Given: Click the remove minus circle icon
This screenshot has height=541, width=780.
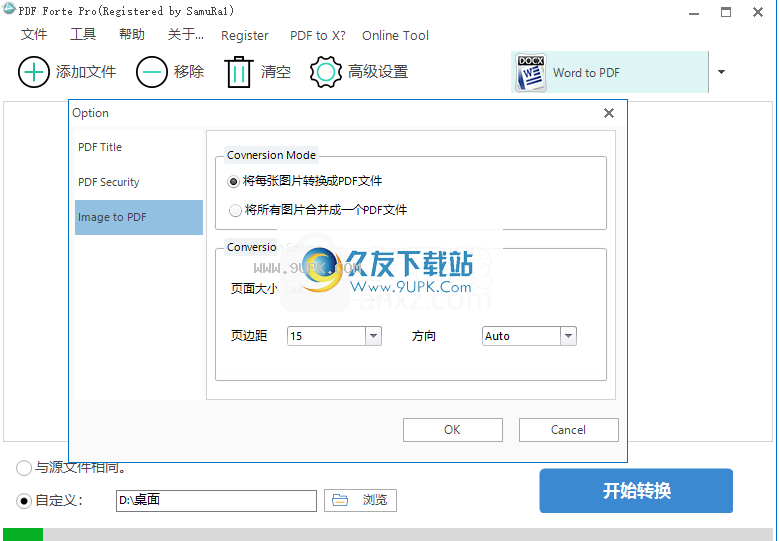Looking at the screenshot, I should point(151,72).
